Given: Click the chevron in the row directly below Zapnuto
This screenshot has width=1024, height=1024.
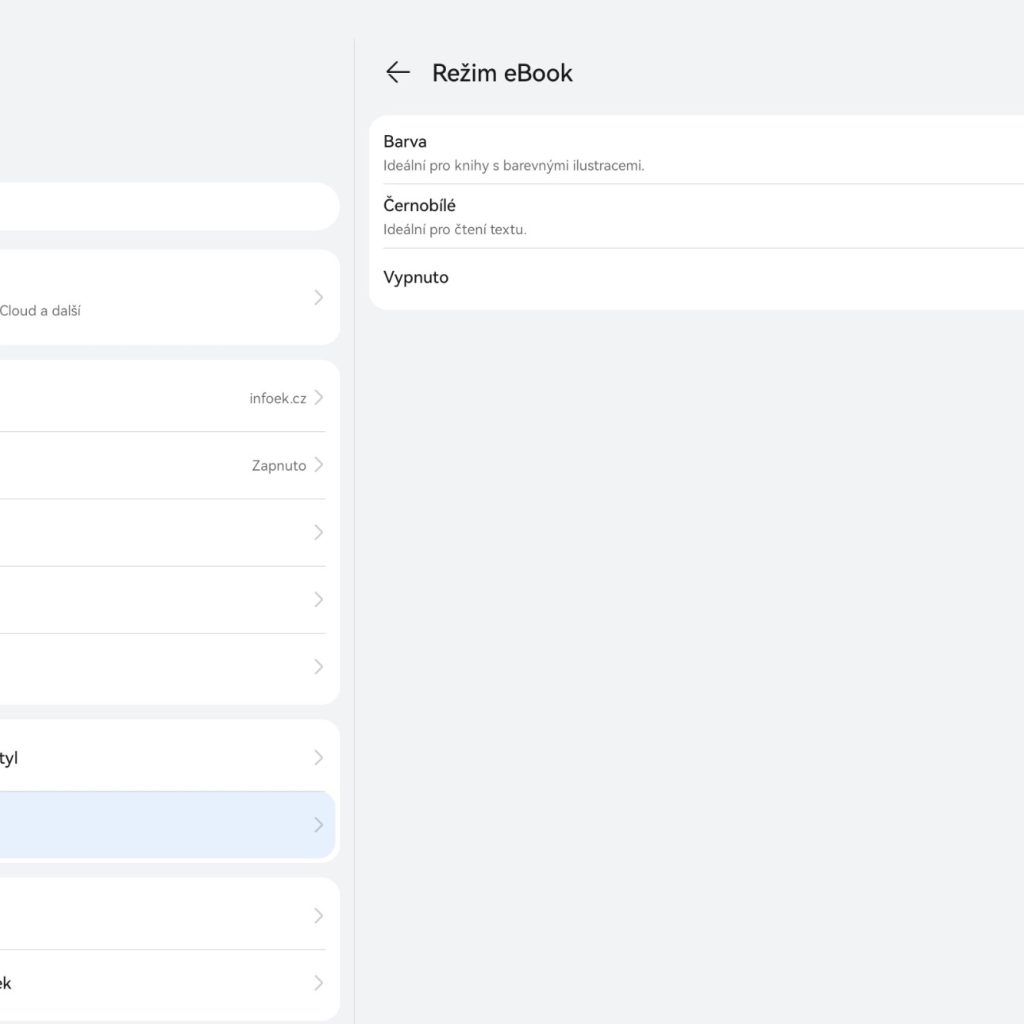Looking at the screenshot, I should point(318,532).
